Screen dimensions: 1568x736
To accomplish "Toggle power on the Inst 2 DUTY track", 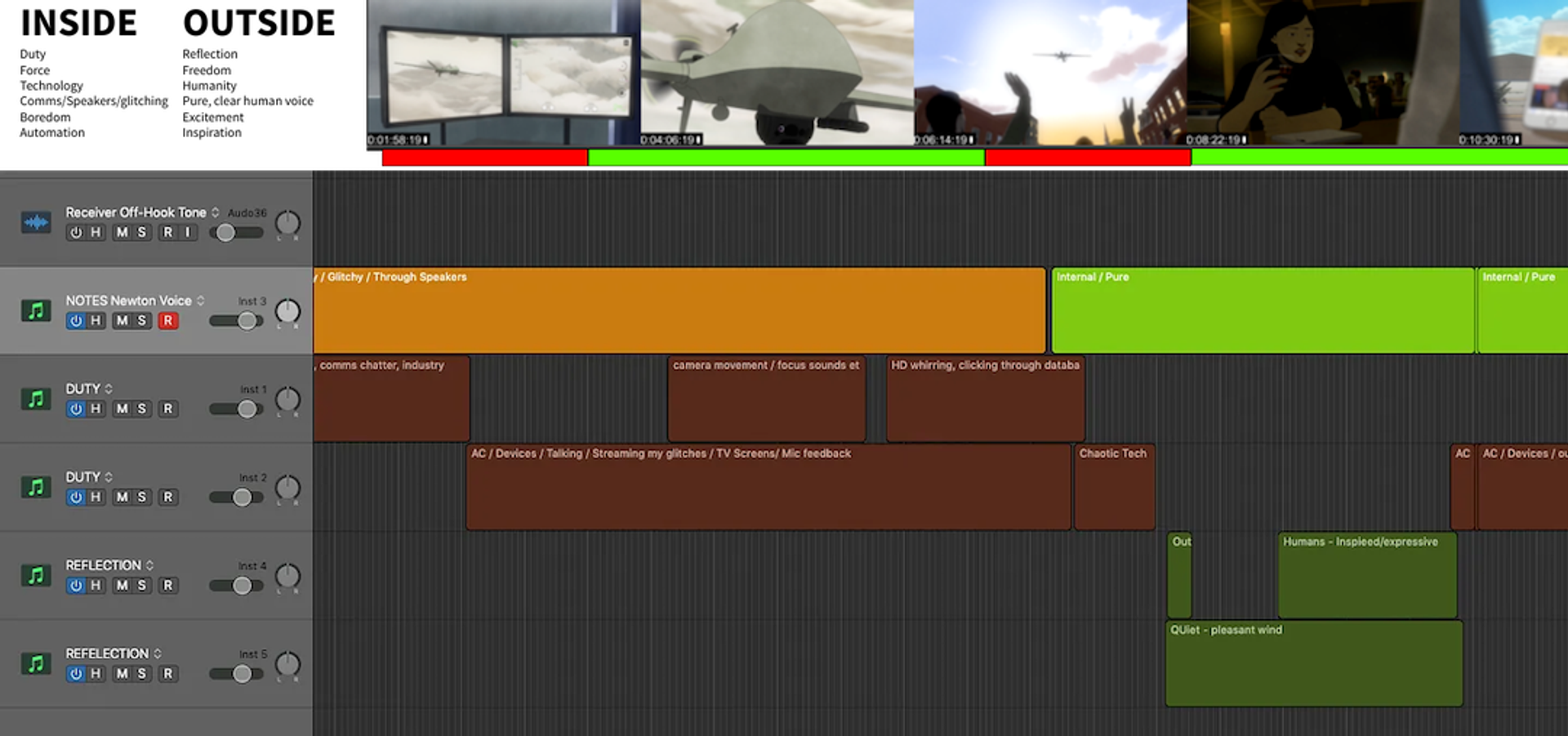I will point(76,497).
